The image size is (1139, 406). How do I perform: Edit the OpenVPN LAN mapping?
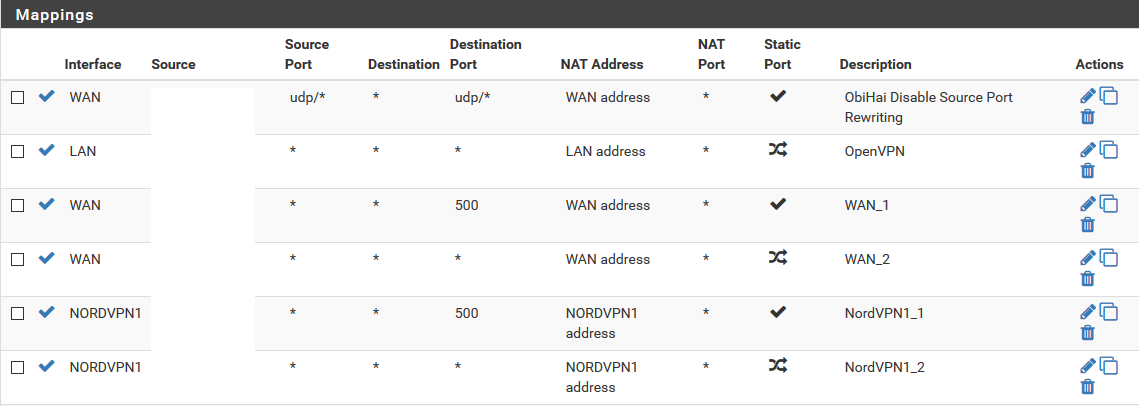point(1087,150)
